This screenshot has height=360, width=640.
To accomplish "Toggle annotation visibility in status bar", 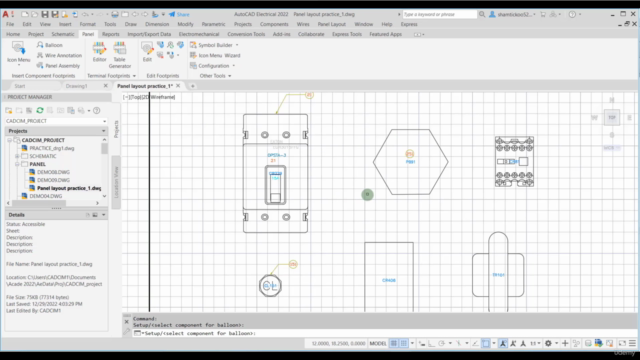I will (x=503, y=343).
